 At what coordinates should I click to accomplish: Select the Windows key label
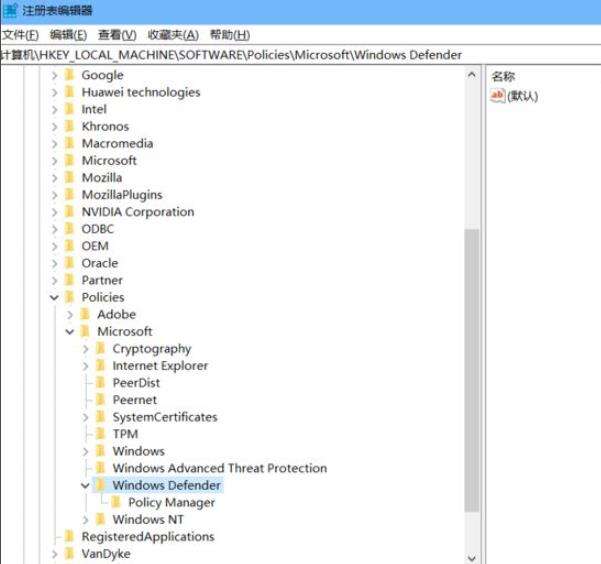point(138,451)
